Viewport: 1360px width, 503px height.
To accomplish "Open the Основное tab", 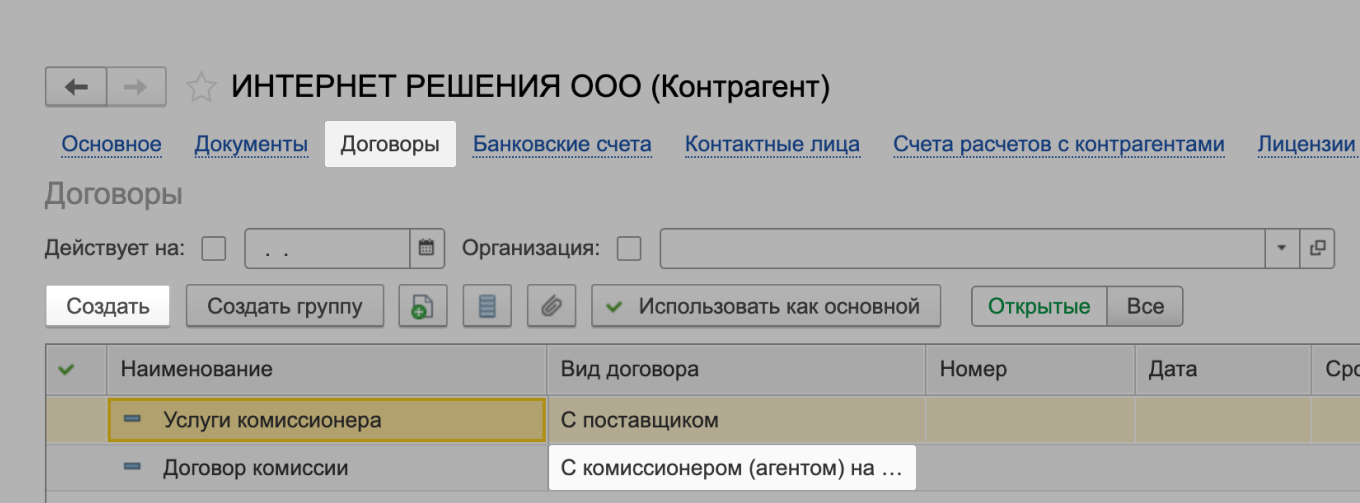I will (112, 144).
